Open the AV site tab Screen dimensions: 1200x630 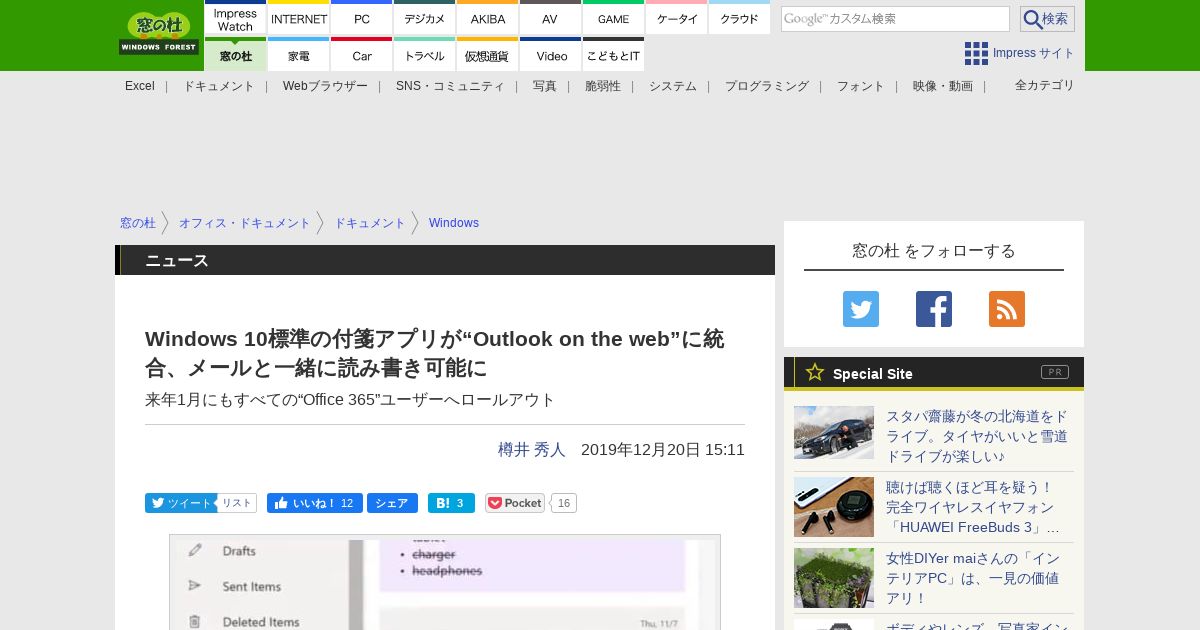(x=550, y=19)
